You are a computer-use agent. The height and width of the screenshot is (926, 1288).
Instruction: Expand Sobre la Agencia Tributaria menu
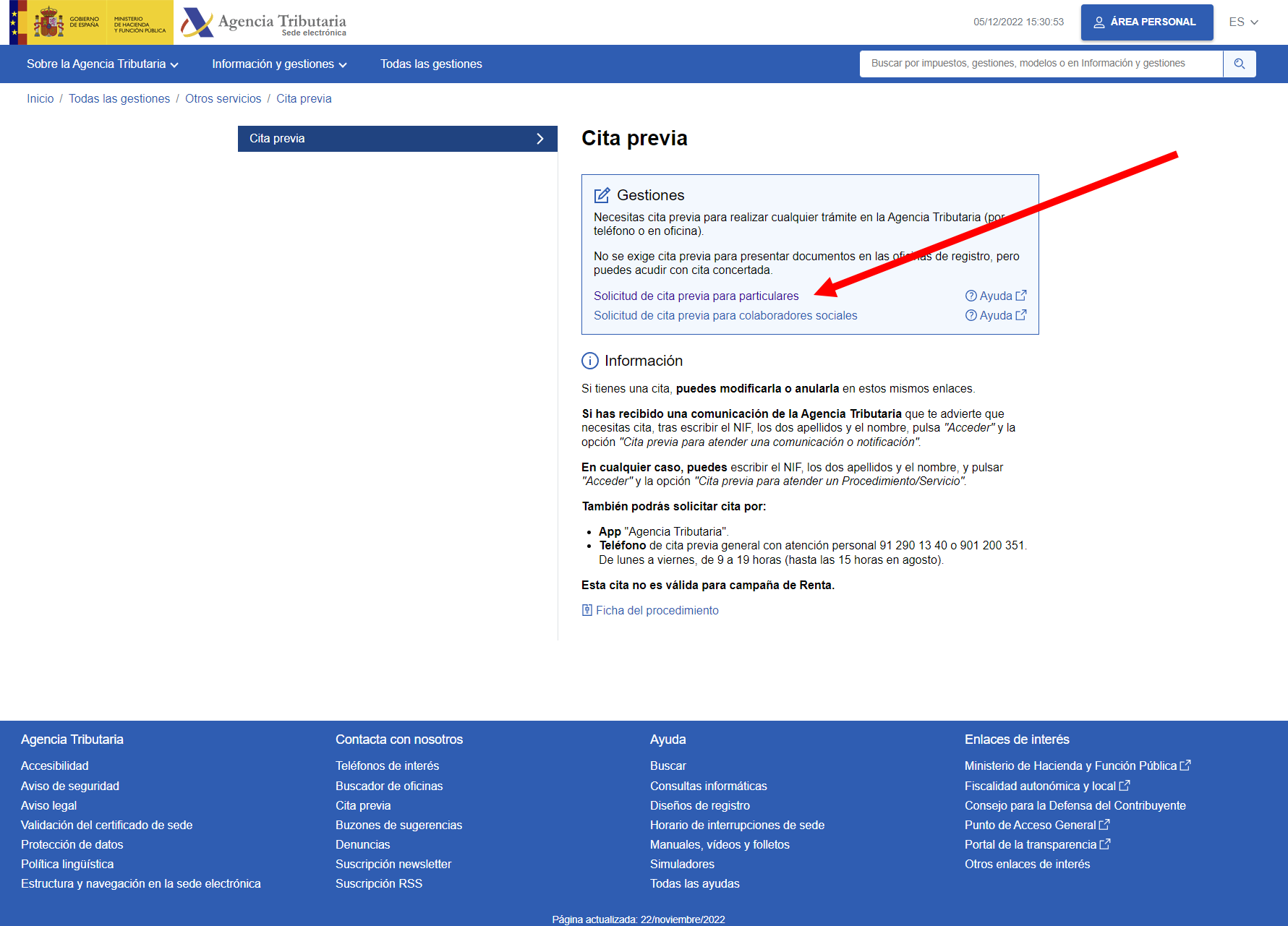pyautogui.click(x=102, y=64)
